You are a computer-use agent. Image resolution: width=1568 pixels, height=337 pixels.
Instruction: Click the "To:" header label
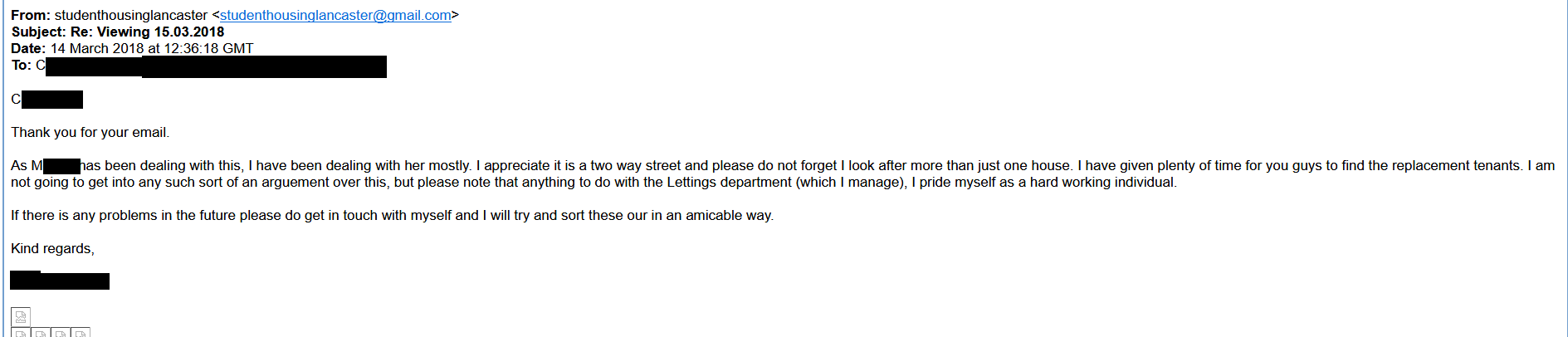[21, 66]
